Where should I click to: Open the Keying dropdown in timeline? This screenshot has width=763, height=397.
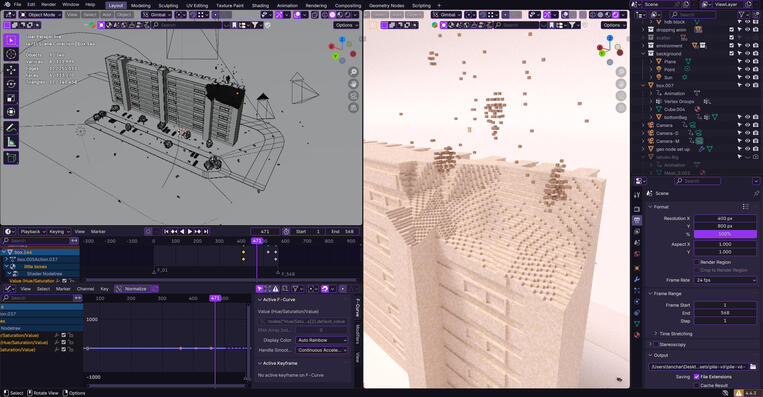point(59,232)
